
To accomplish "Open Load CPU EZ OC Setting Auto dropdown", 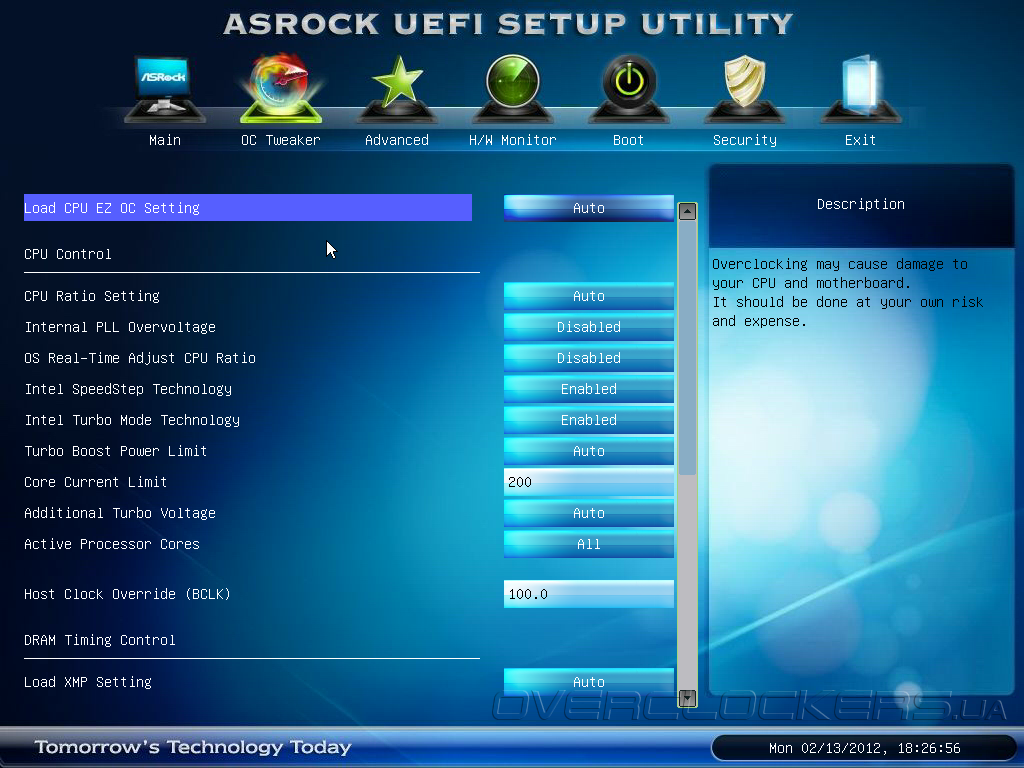I will tap(588, 208).
